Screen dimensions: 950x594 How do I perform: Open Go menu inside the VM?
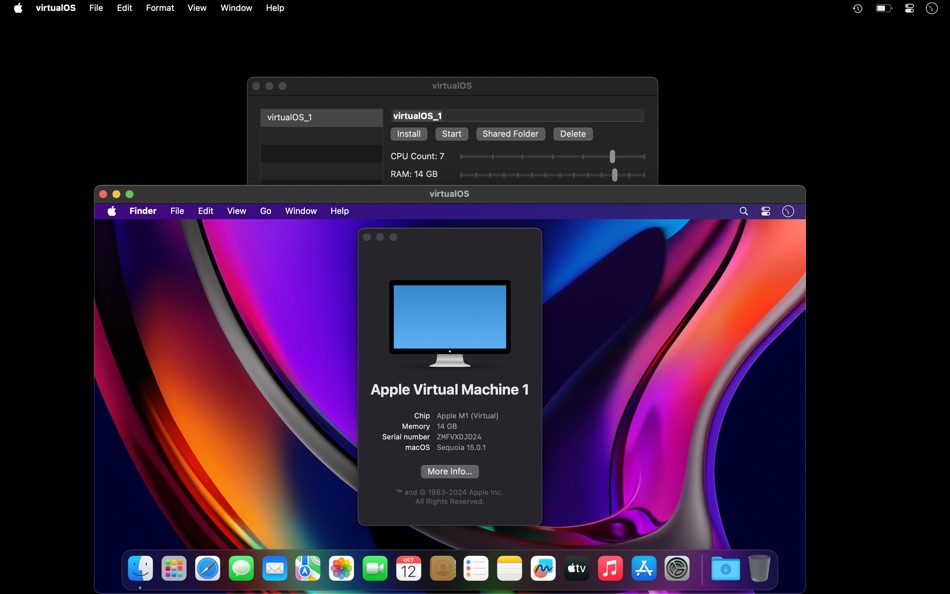(265, 211)
